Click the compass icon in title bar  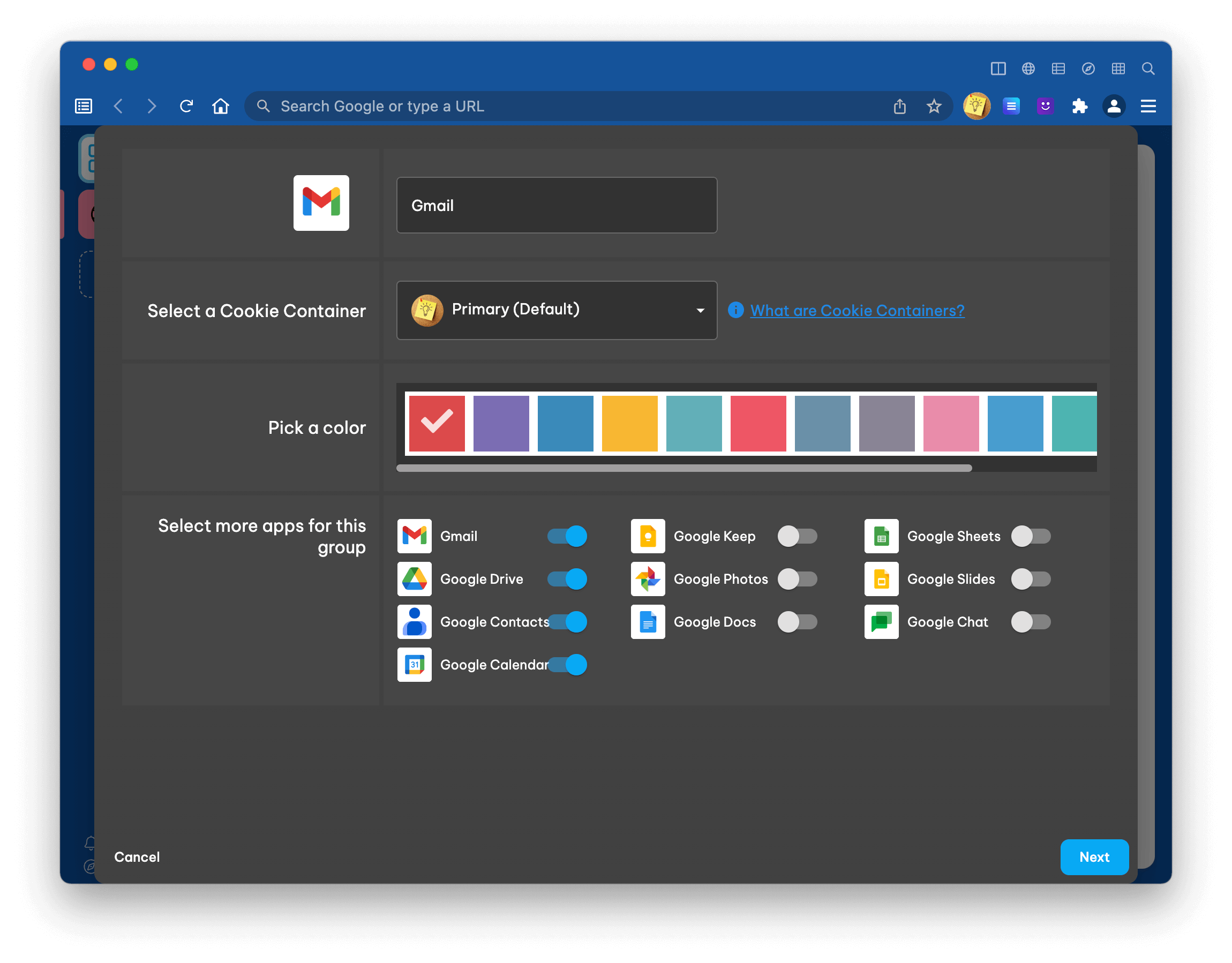pyautogui.click(x=1087, y=68)
